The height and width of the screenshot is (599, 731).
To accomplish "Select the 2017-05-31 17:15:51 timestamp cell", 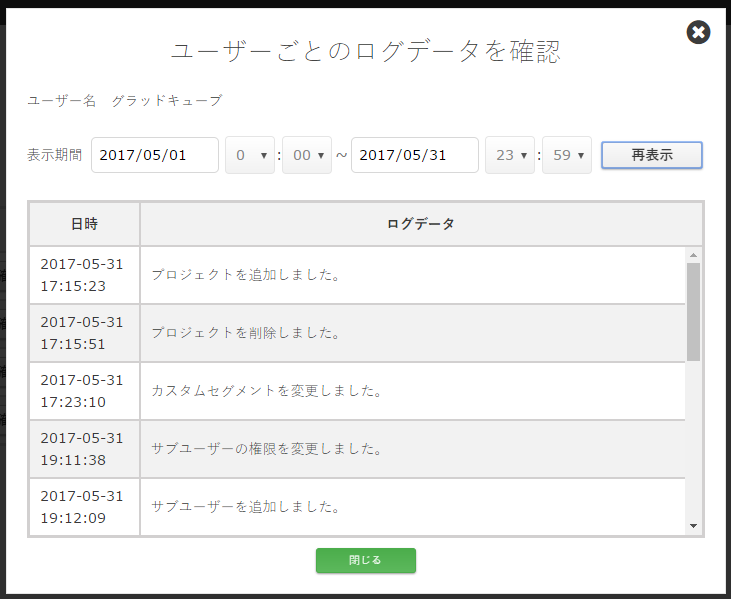I will click(x=84, y=333).
